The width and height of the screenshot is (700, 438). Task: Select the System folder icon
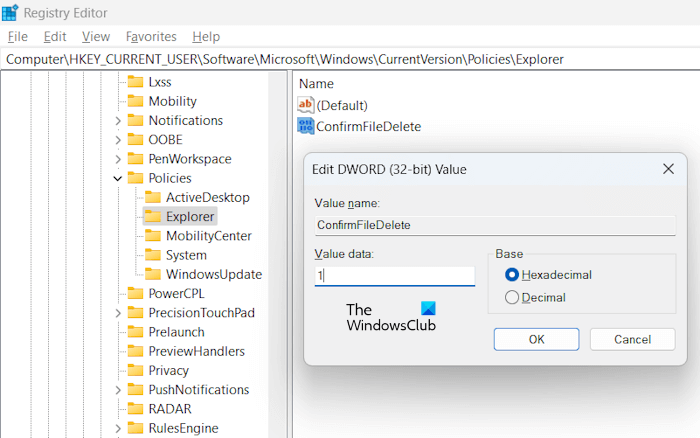[x=153, y=254]
